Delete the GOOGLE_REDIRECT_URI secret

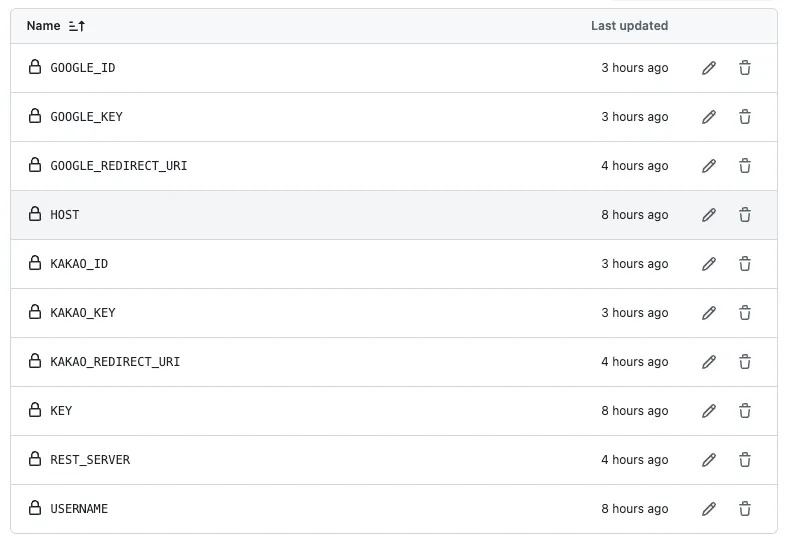pos(745,166)
